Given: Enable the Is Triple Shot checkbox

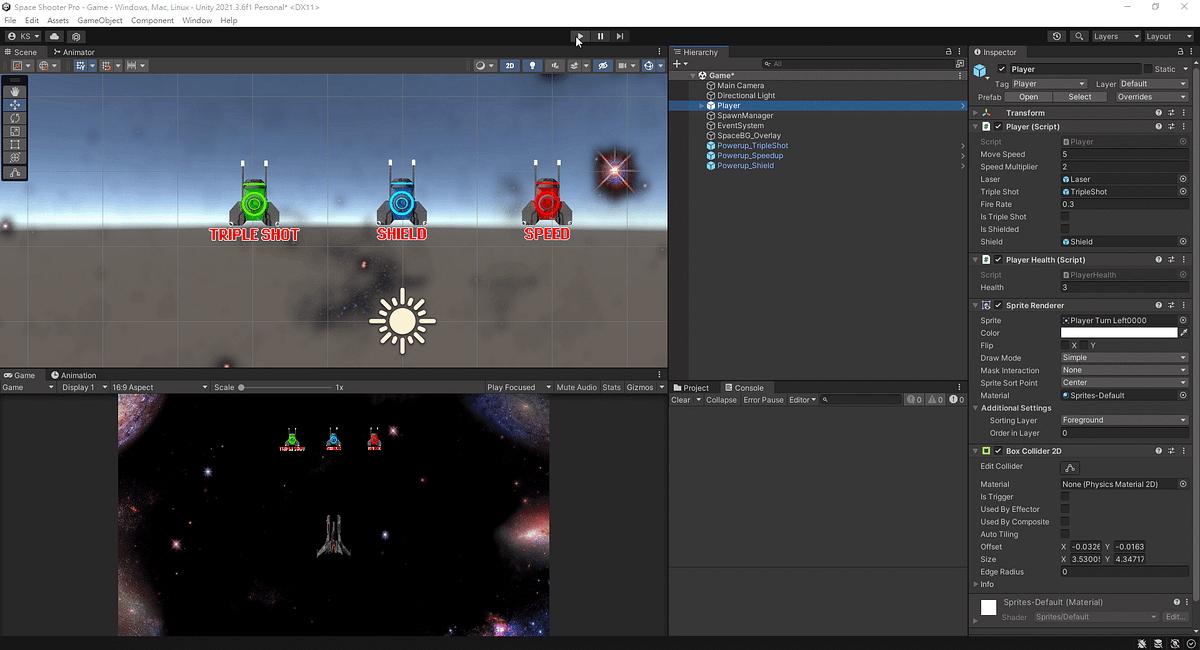Looking at the screenshot, I should [1064, 216].
